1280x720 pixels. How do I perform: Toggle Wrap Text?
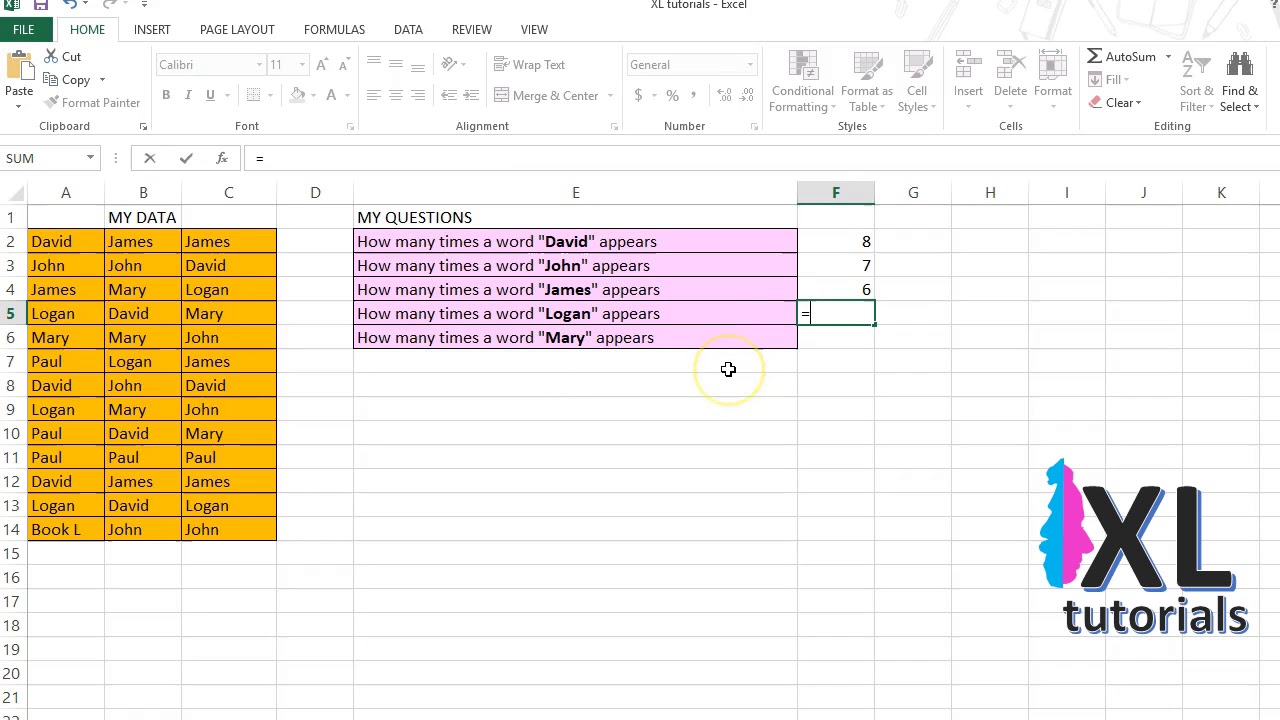(x=530, y=65)
